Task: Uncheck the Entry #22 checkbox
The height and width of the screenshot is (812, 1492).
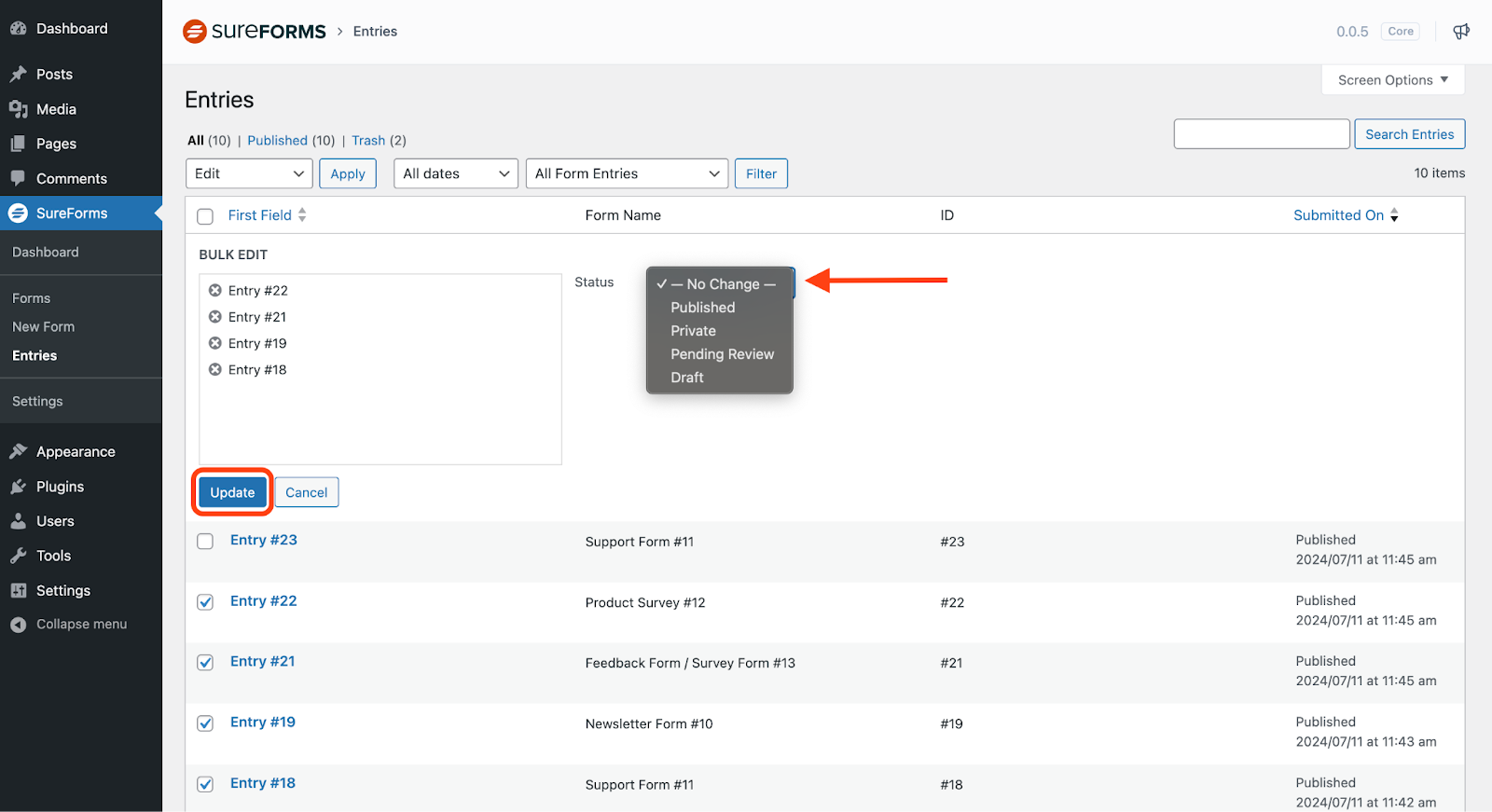Action: tap(205, 602)
